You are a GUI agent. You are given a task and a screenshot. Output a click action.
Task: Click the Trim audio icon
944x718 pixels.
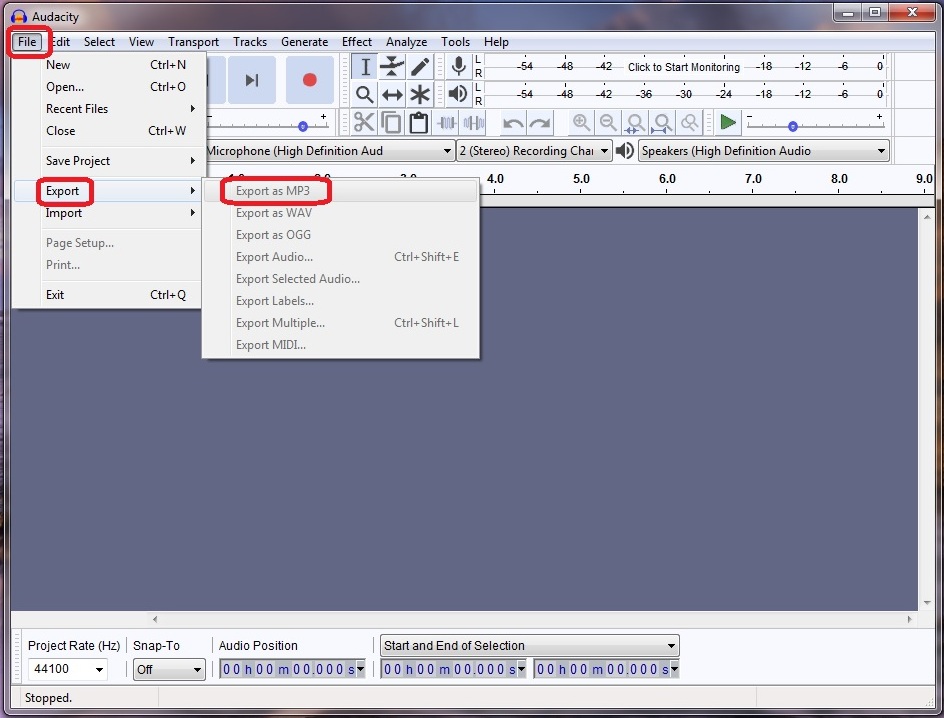point(446,123)
